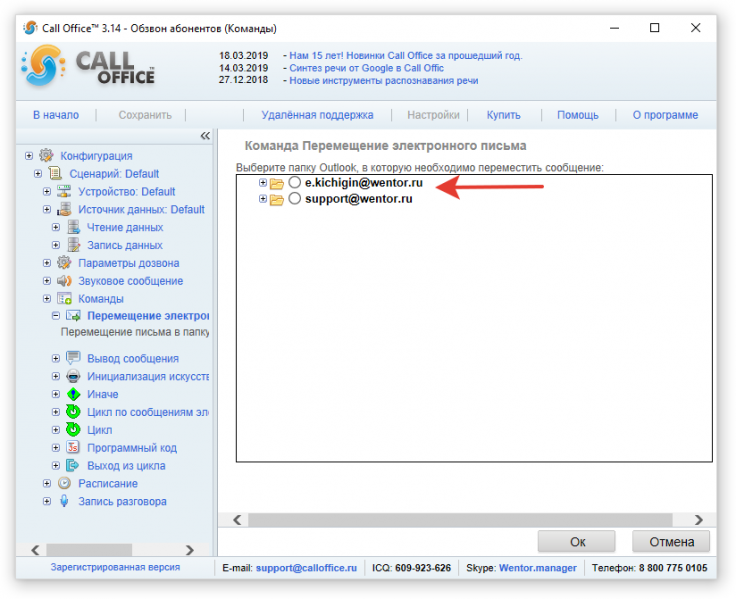Select the e.kichigin@wentor.ru radio button

294,182
